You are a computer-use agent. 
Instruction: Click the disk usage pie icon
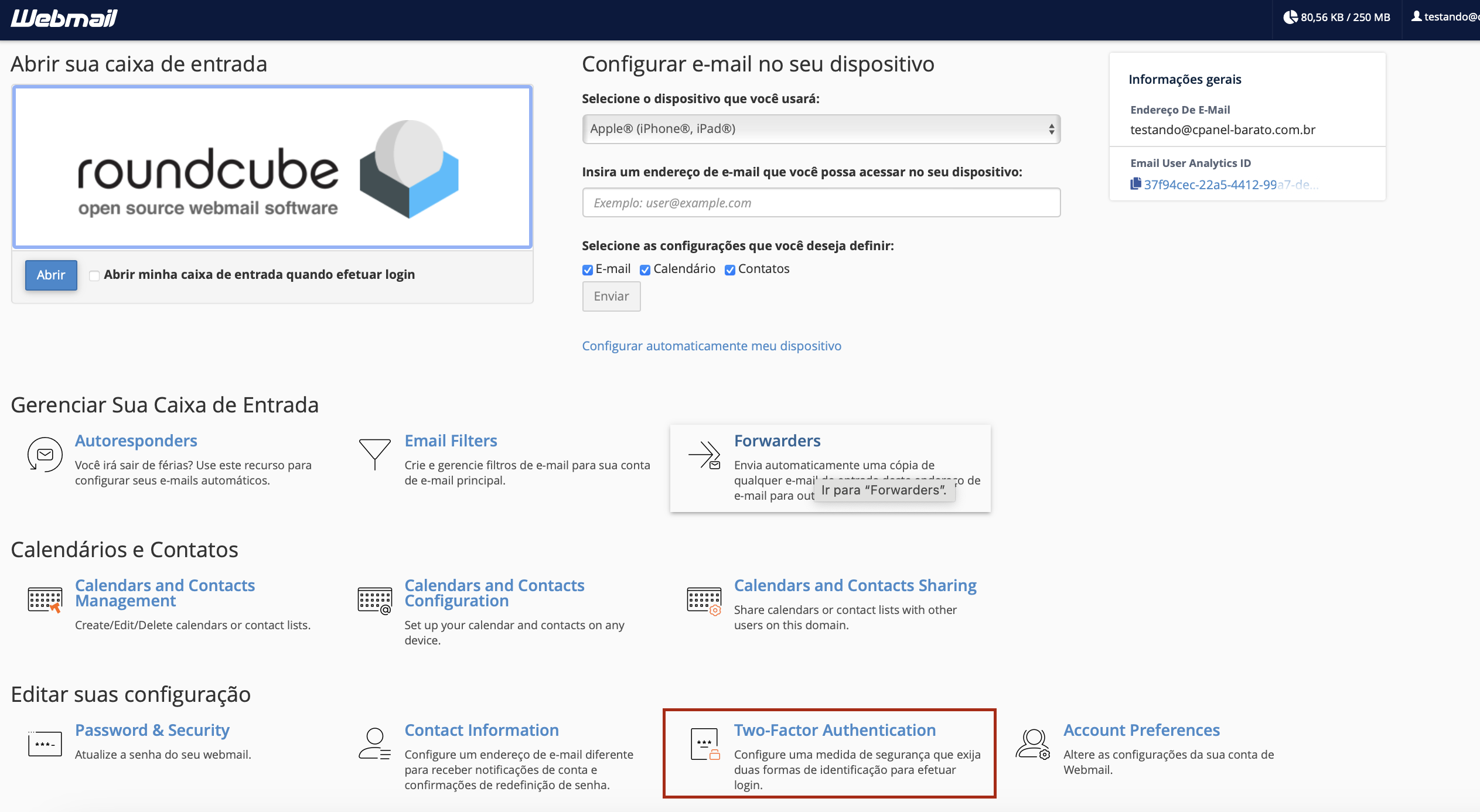[x=1290, y=17]
